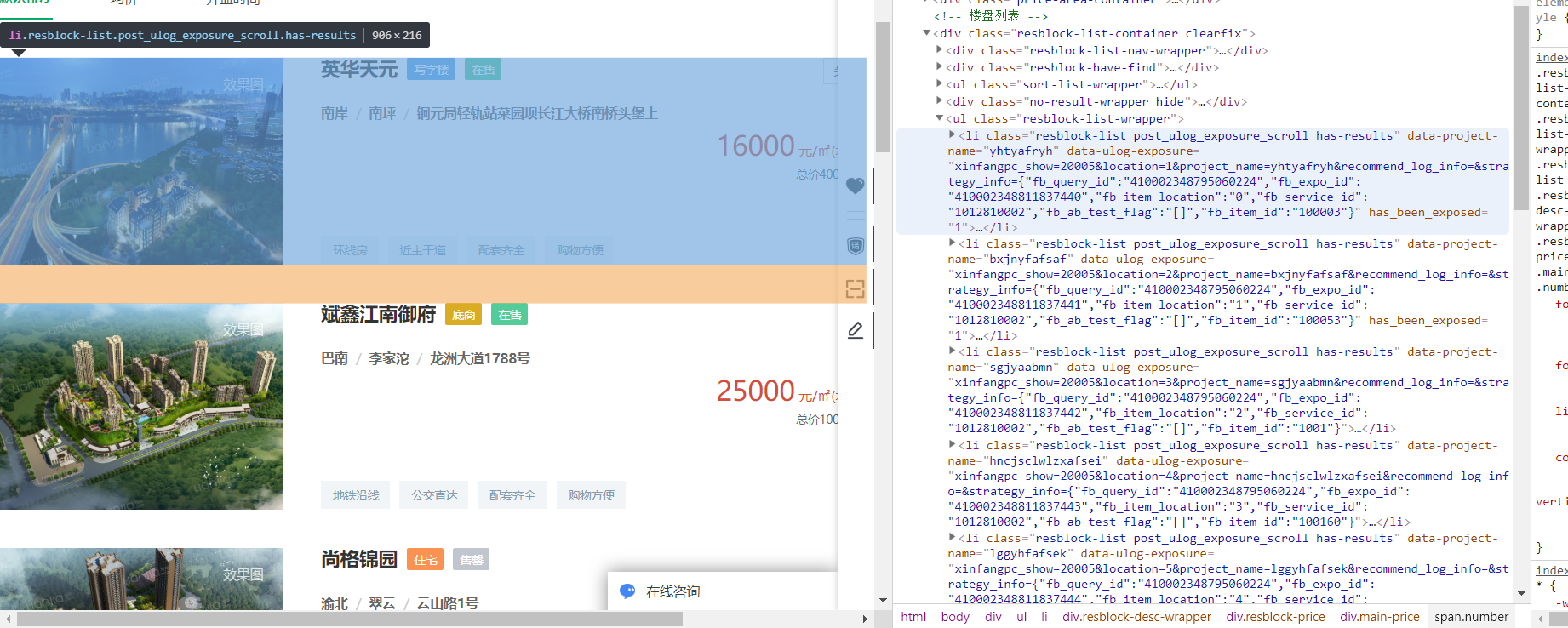1568x628 pixels.
Task: Select body in the DevTools breadcrumb
Action: [x=955, y=617]
